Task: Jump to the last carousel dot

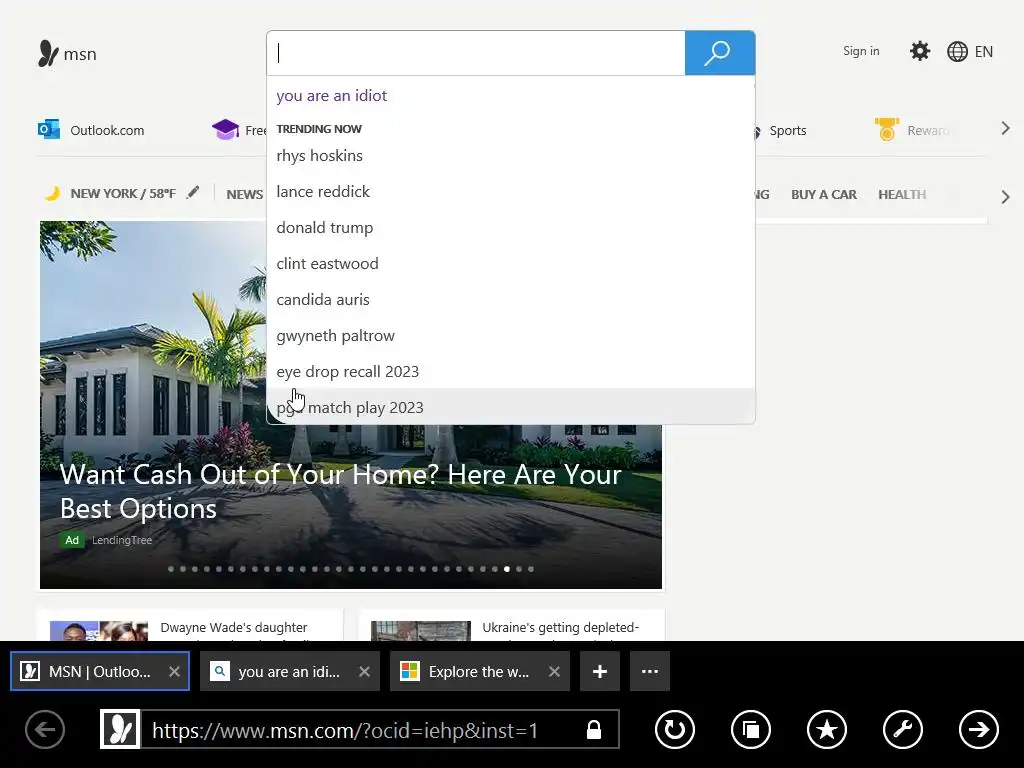Action: (531, 569)
